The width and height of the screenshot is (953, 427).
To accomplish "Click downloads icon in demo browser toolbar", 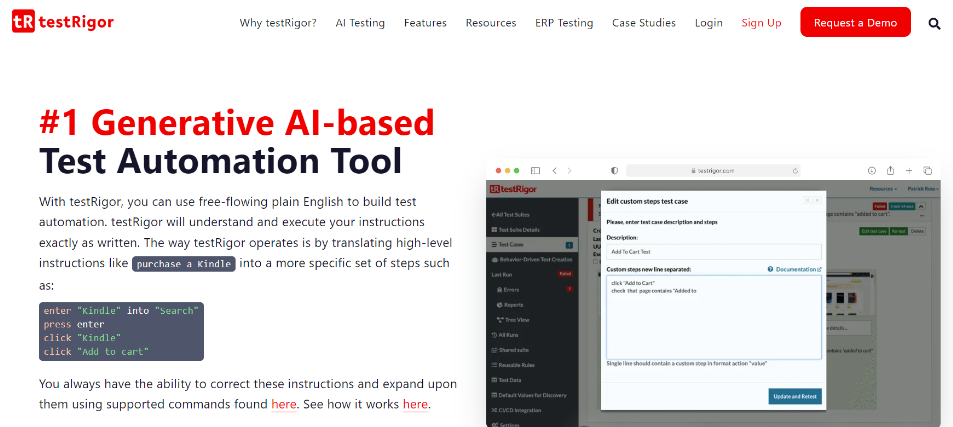I will coord(872,171).
